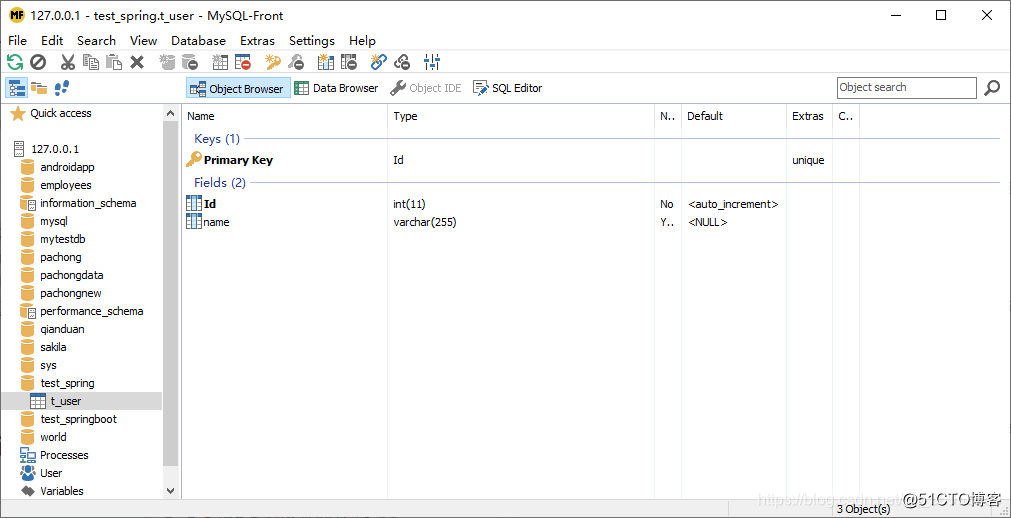The height and width of the screenshot is (518, 1011).
Task: Select the pachong database
Action: pos(61,257)
